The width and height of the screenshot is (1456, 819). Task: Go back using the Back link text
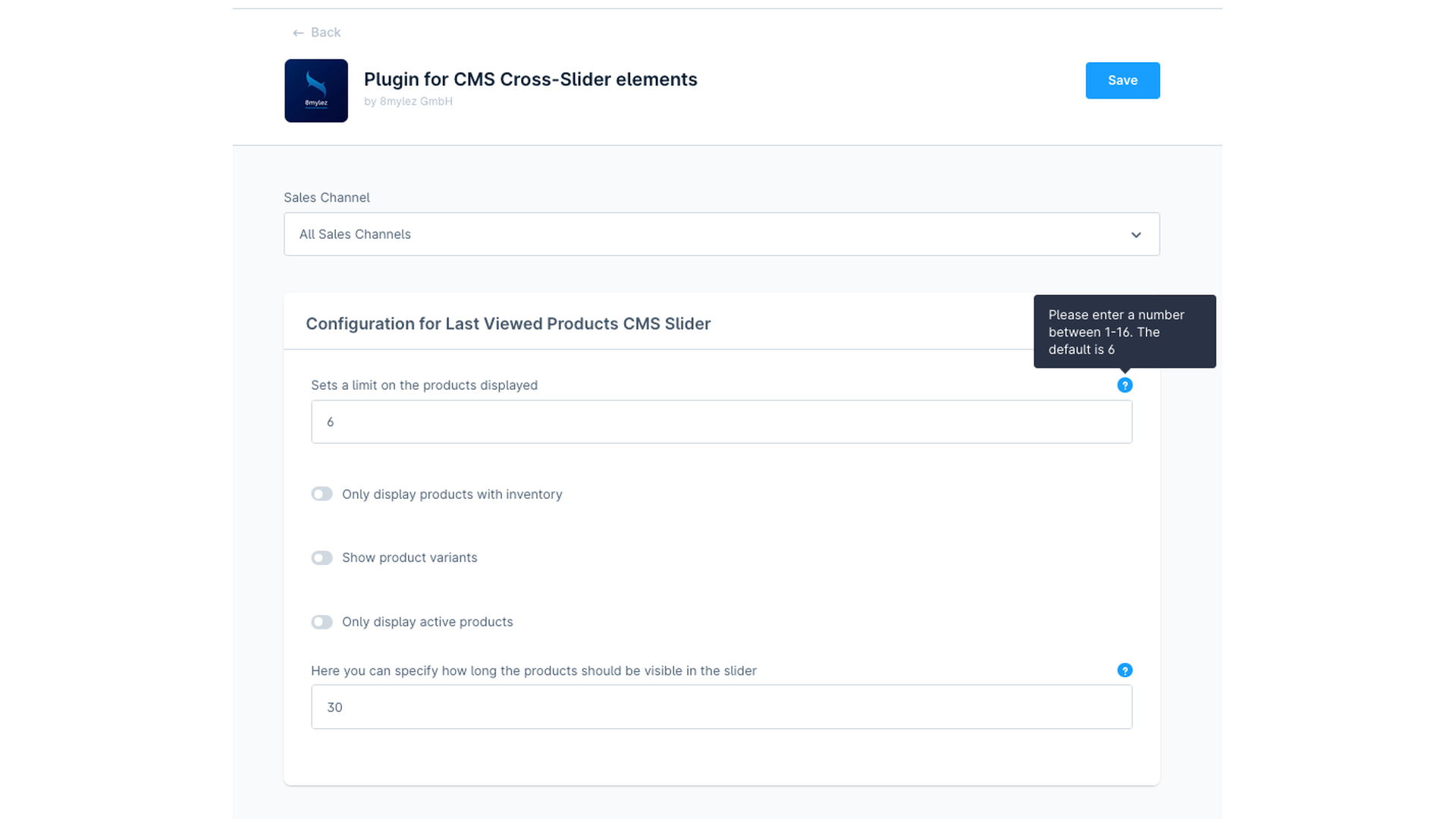click(x=325, y=33)
